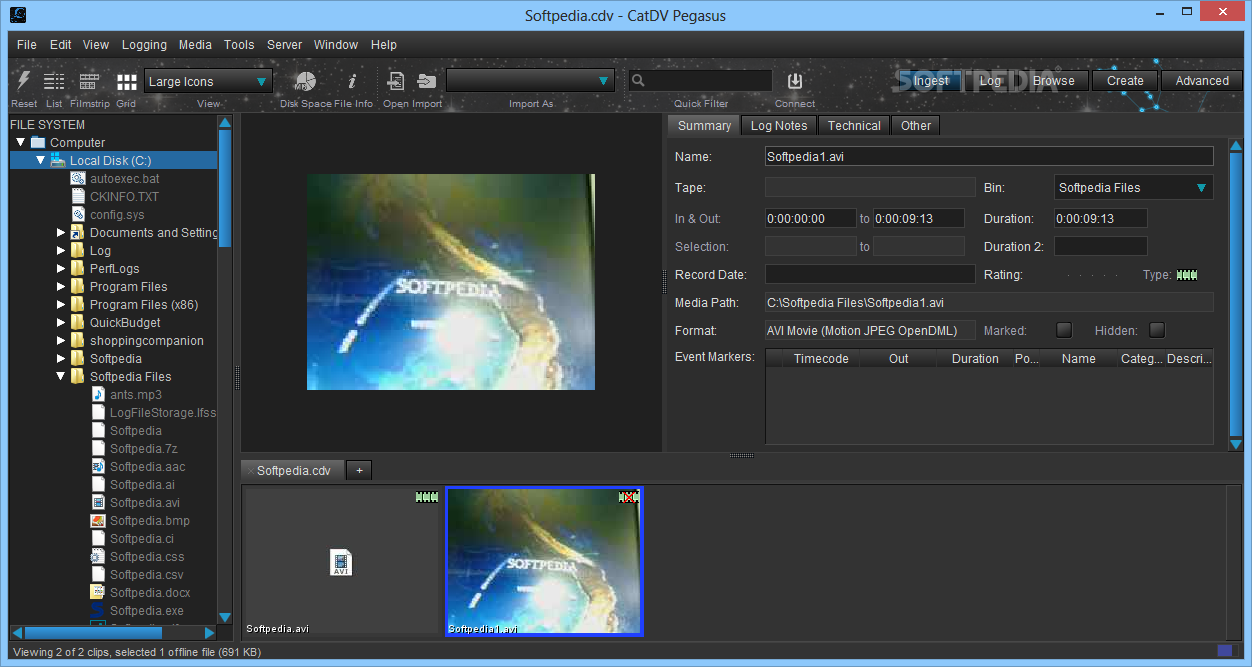Collapse the Softpedia Files folder

pyautogui.click(x=61, y=376)
